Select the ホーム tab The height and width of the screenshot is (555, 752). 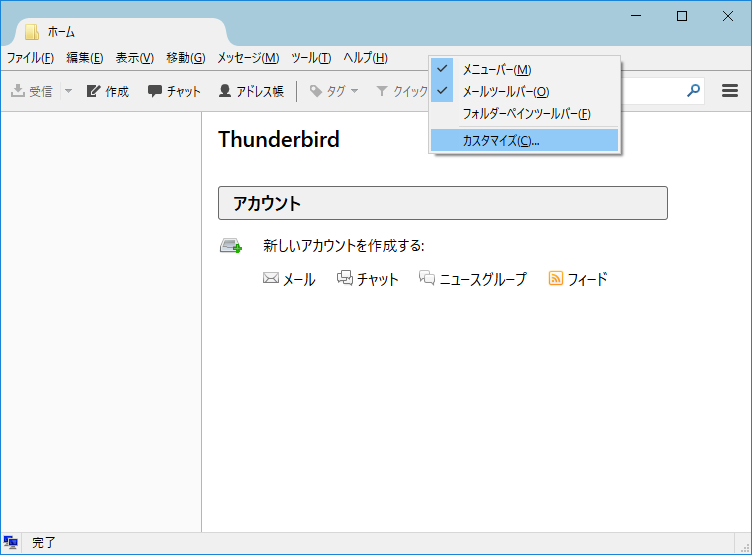pos(120,32)
